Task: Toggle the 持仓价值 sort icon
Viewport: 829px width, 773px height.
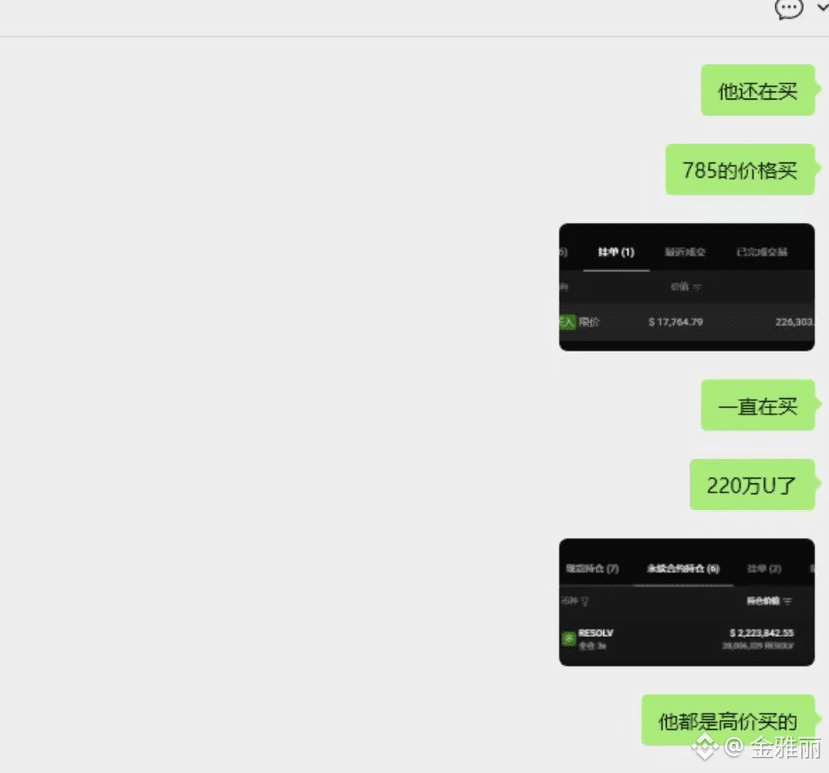Action: coord(788,602)
